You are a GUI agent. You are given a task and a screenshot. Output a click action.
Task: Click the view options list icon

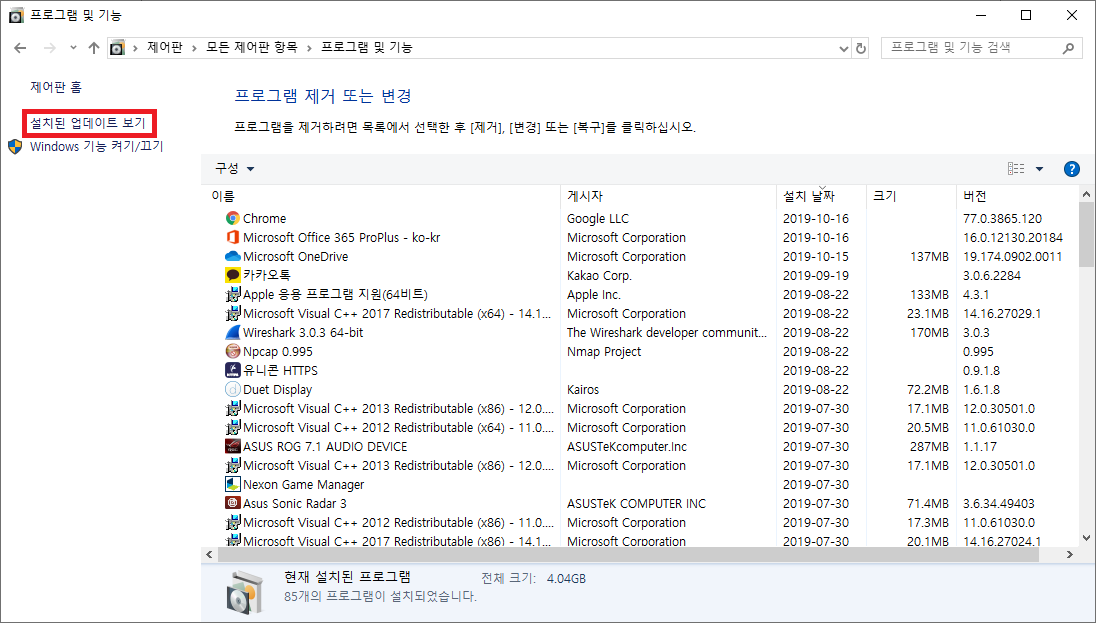1016,169
